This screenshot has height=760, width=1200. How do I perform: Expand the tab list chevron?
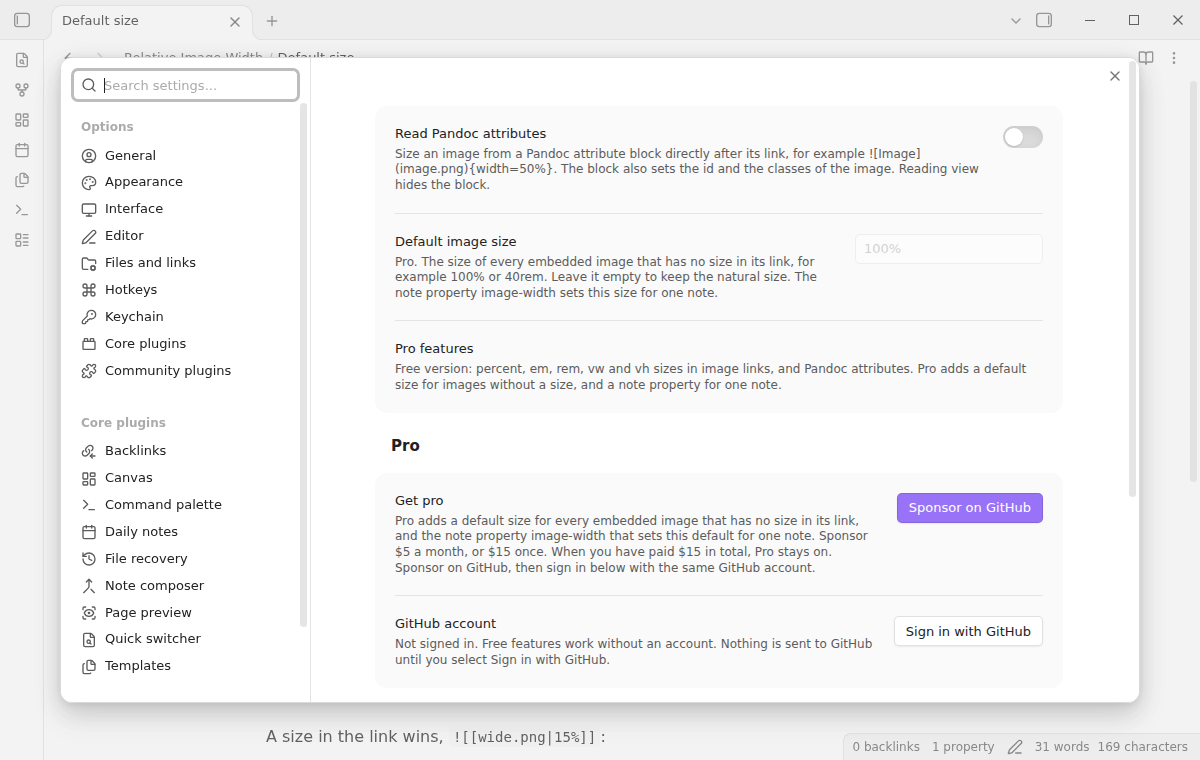pos(1016,20)
